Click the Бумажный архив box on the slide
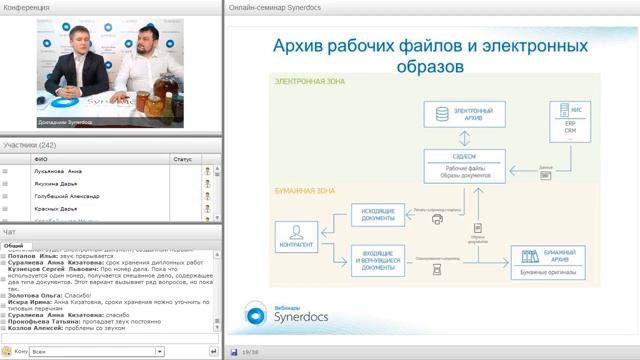The height and width of the screenshot is (360, 640). pyautogui.click(x=548, y=262)
